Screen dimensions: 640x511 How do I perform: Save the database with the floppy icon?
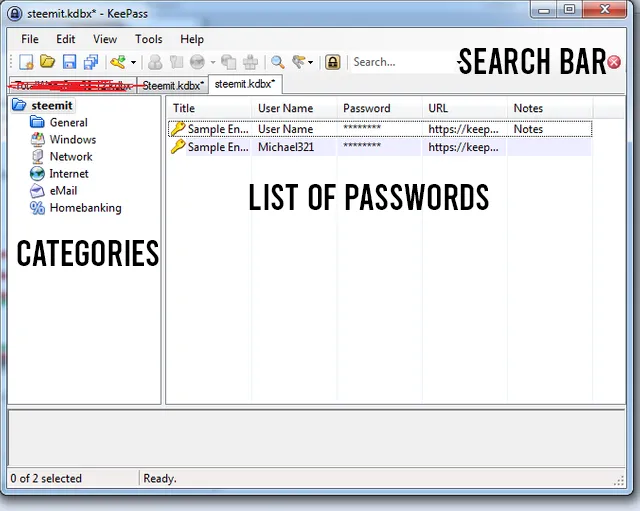[x=69, y=62]
